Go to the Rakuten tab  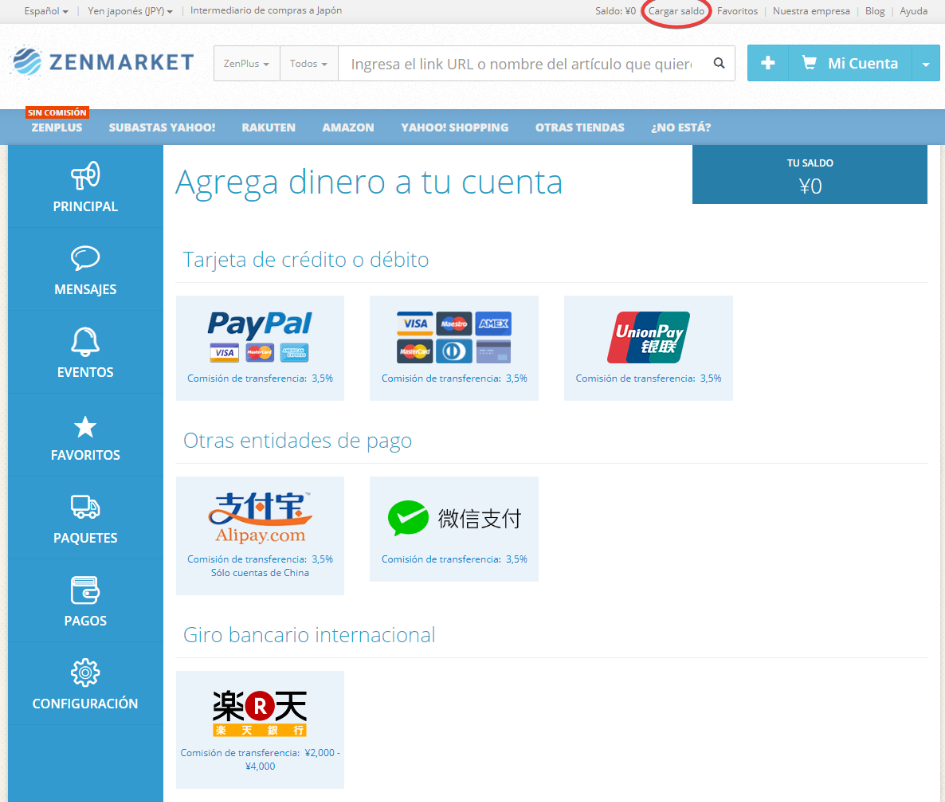click(x=269, y=127)
